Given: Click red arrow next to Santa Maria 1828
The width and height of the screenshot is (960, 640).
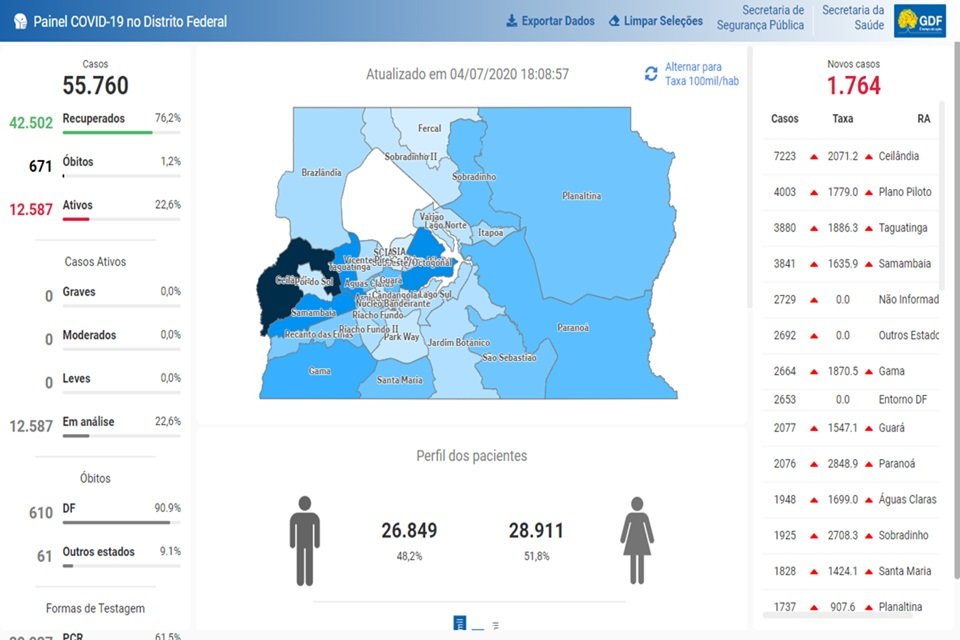Looking at the screenshot, I should [x=814, y=572].
